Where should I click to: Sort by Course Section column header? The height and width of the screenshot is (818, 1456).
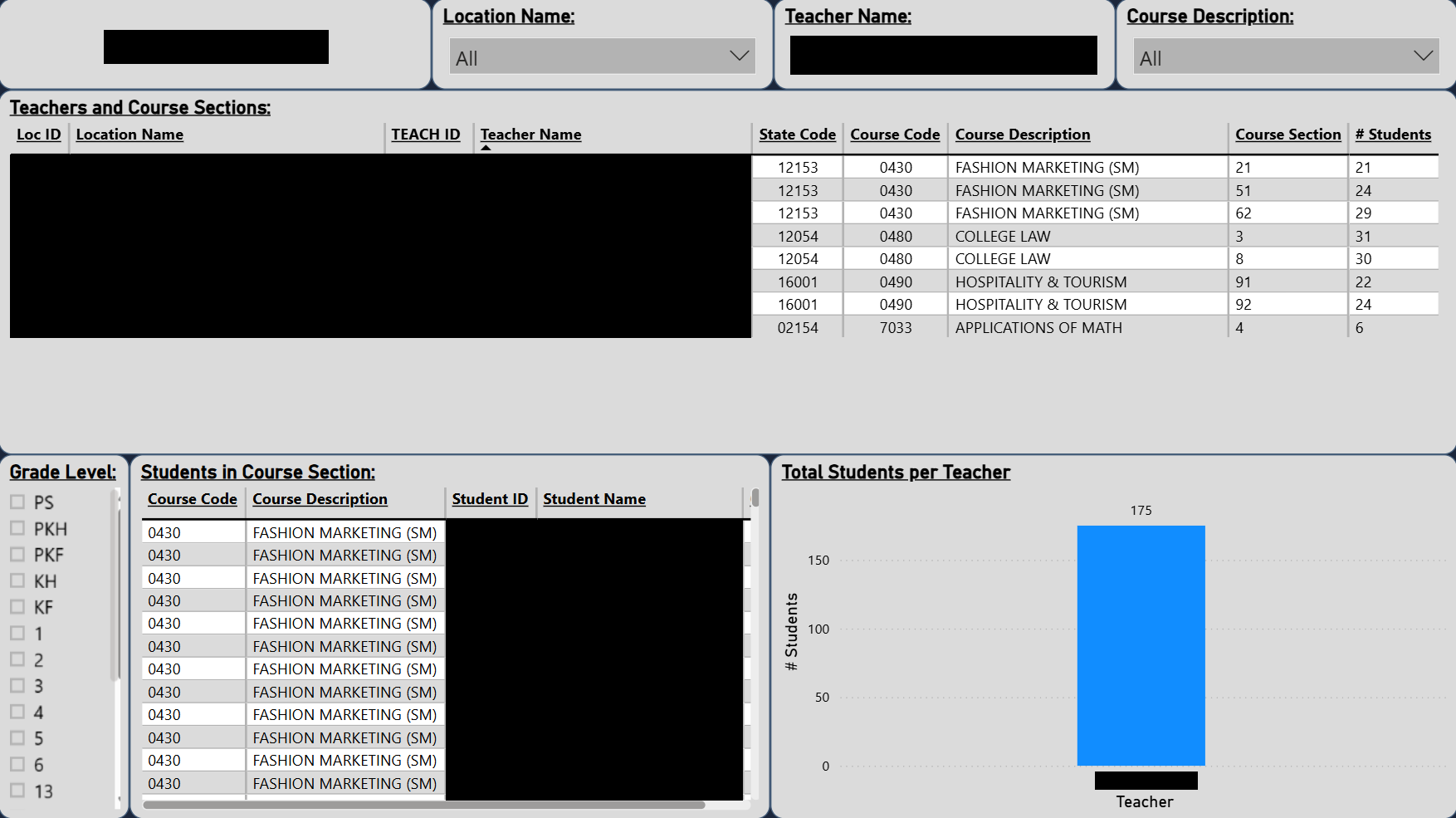coord(1287,135)
